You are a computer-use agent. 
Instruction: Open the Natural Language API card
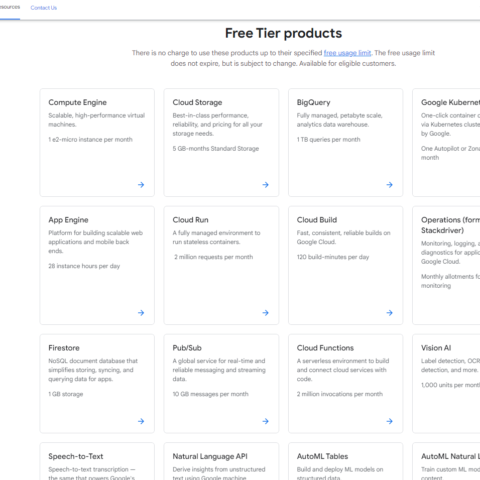click(221, 461)
